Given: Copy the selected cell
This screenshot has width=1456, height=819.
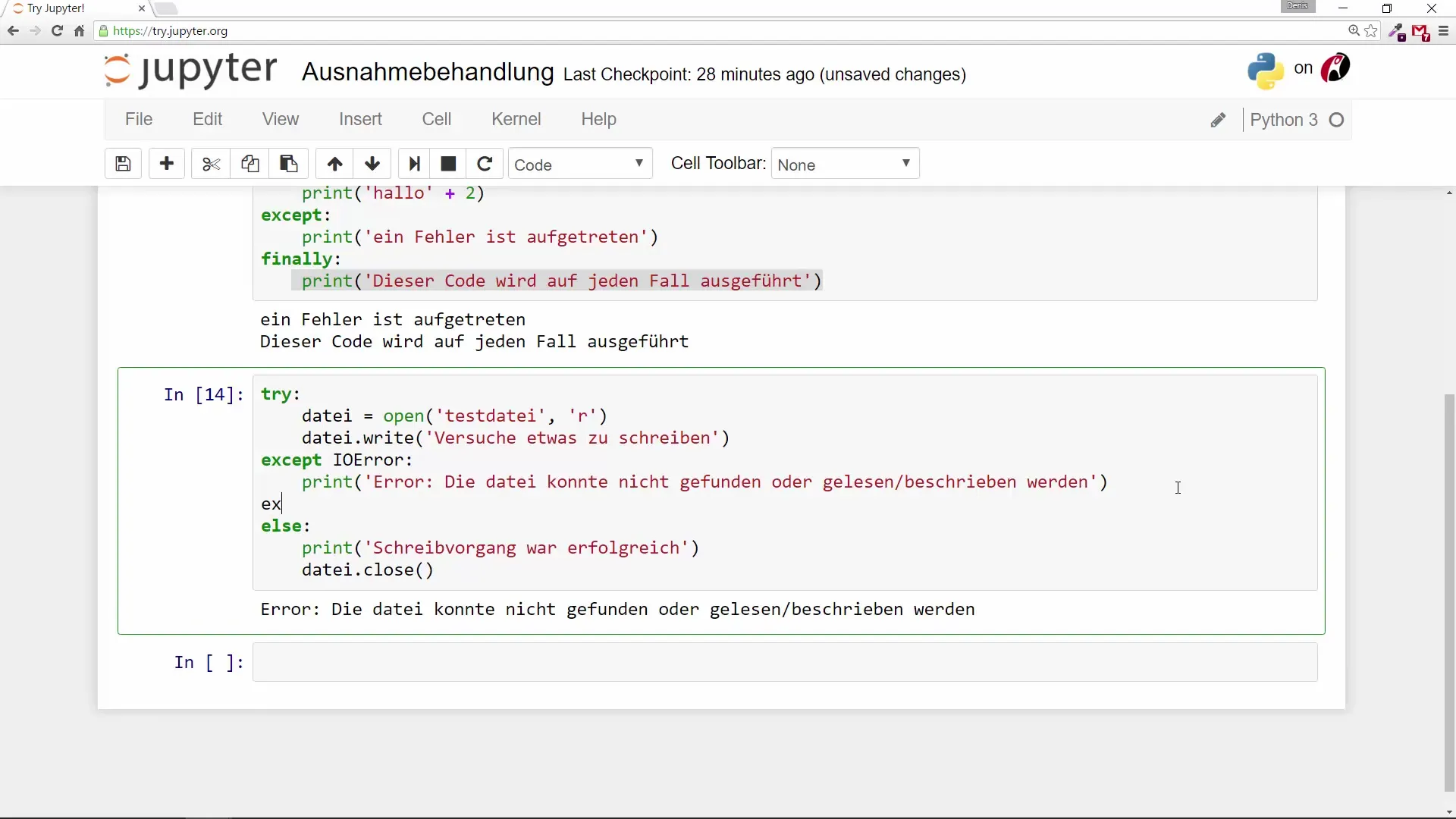Looking at the screenshot, I should pos(249,164).
